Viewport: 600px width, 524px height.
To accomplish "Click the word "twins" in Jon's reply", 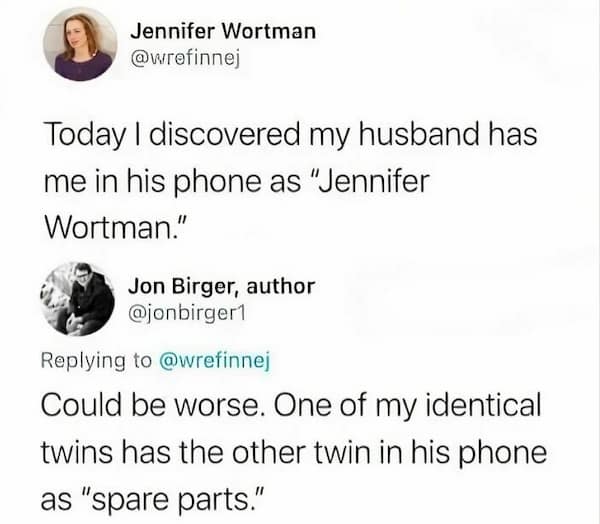I will [77, 452].
